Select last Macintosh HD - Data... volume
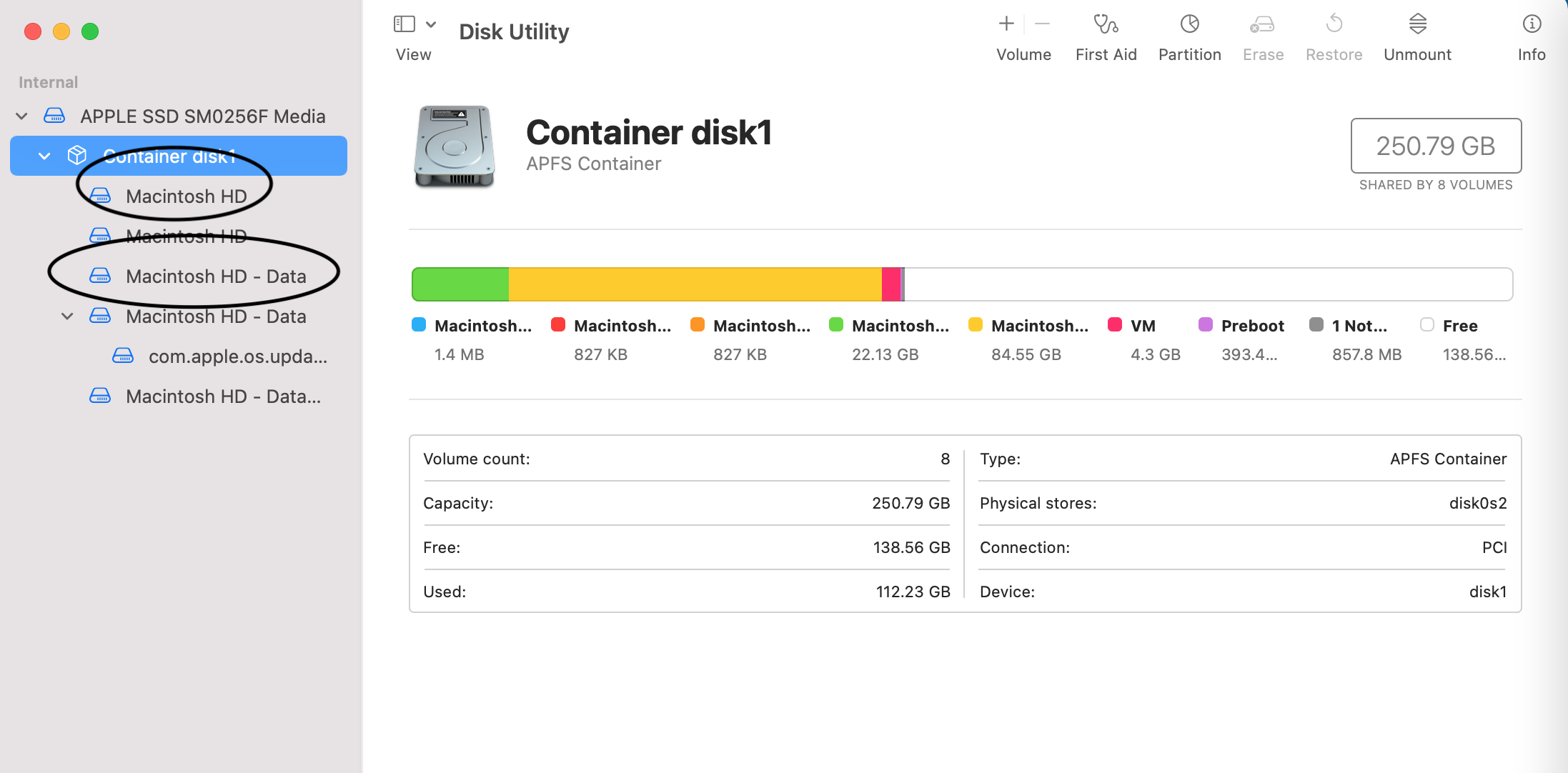Viewport: 1568px width, 773px height. (223, 396)
